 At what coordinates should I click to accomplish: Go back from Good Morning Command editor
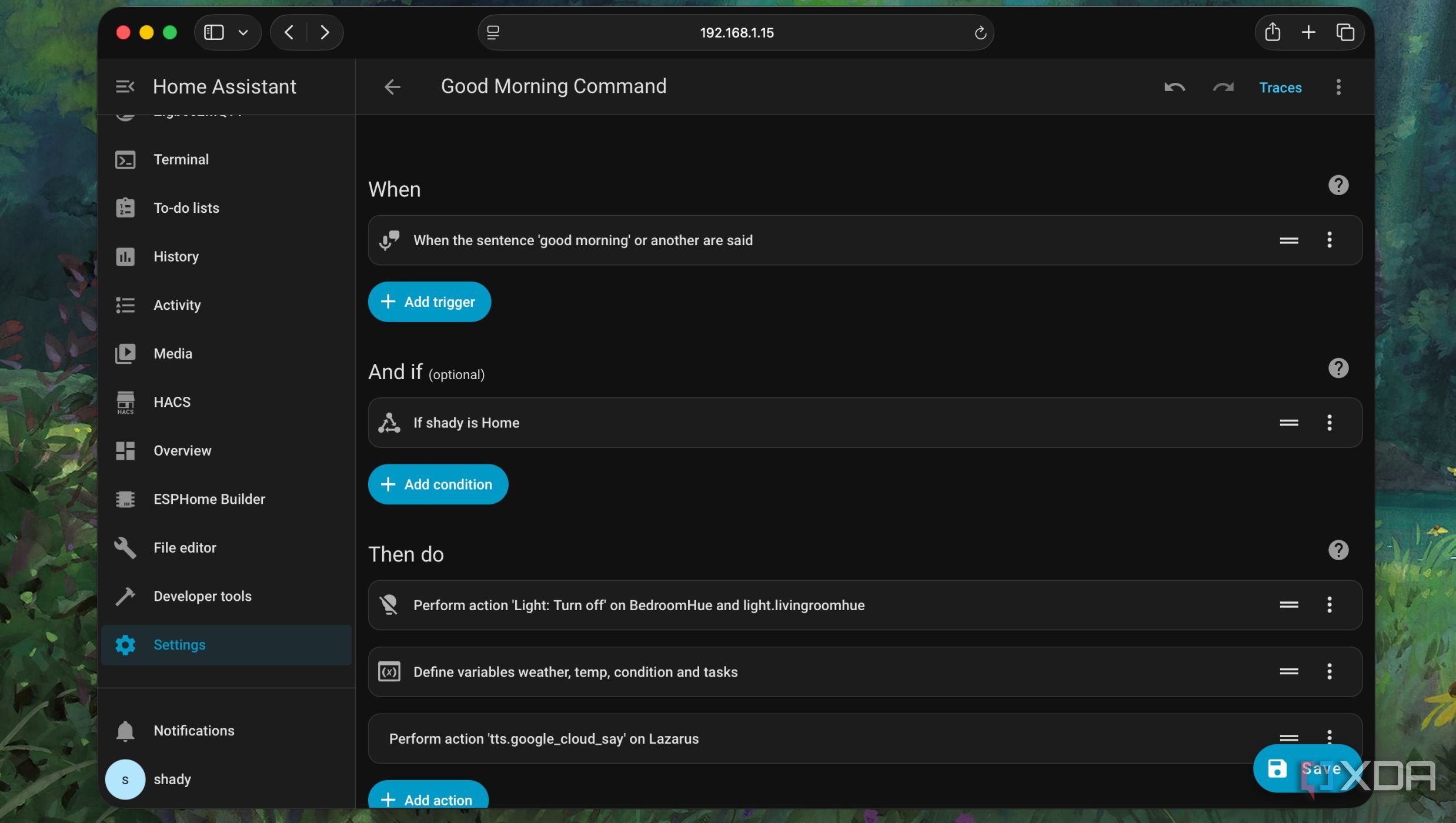[392, 87]
